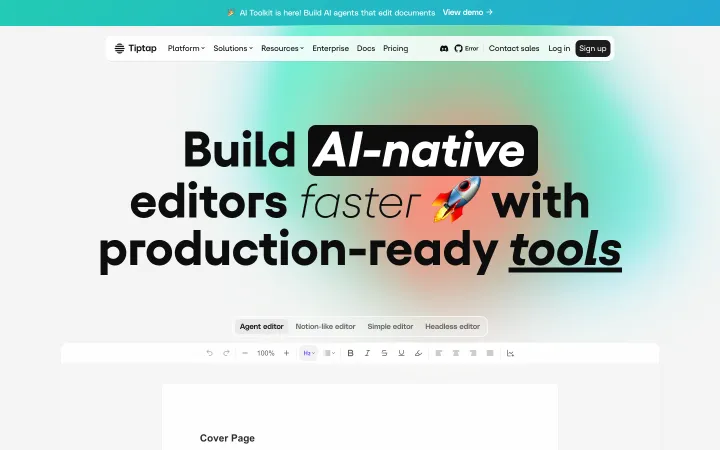Open the list style dropdown
The image size is (720, 450).
click(x=329, y=353)
